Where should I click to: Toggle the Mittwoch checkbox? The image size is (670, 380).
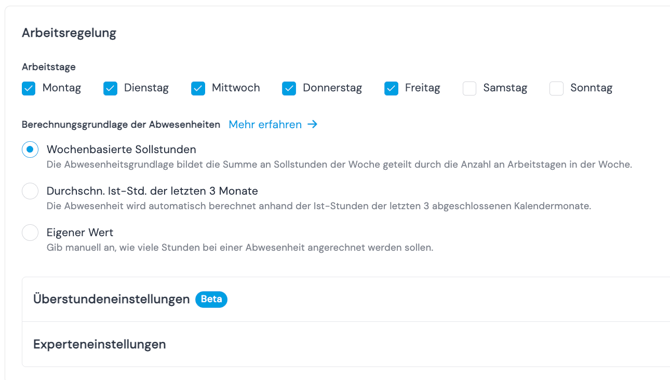198,88
